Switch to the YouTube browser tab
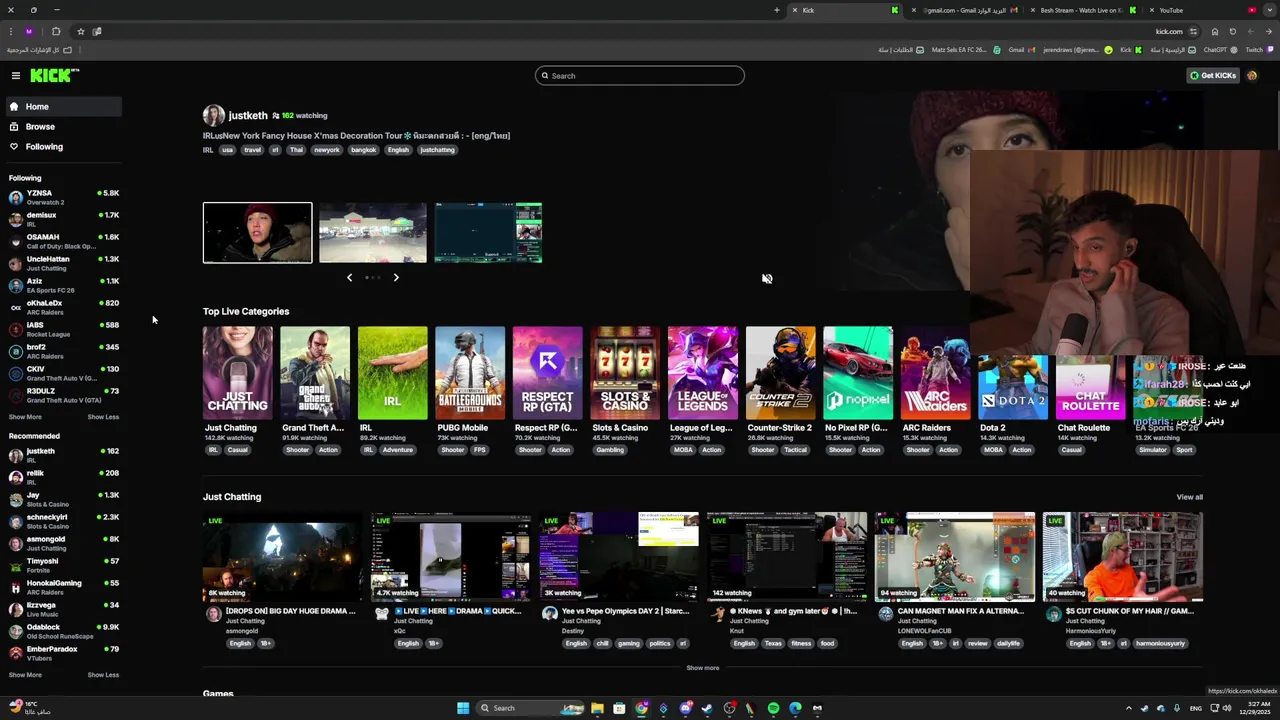The width and height of the screenshot is (1280, 720). click(1202, 10)
